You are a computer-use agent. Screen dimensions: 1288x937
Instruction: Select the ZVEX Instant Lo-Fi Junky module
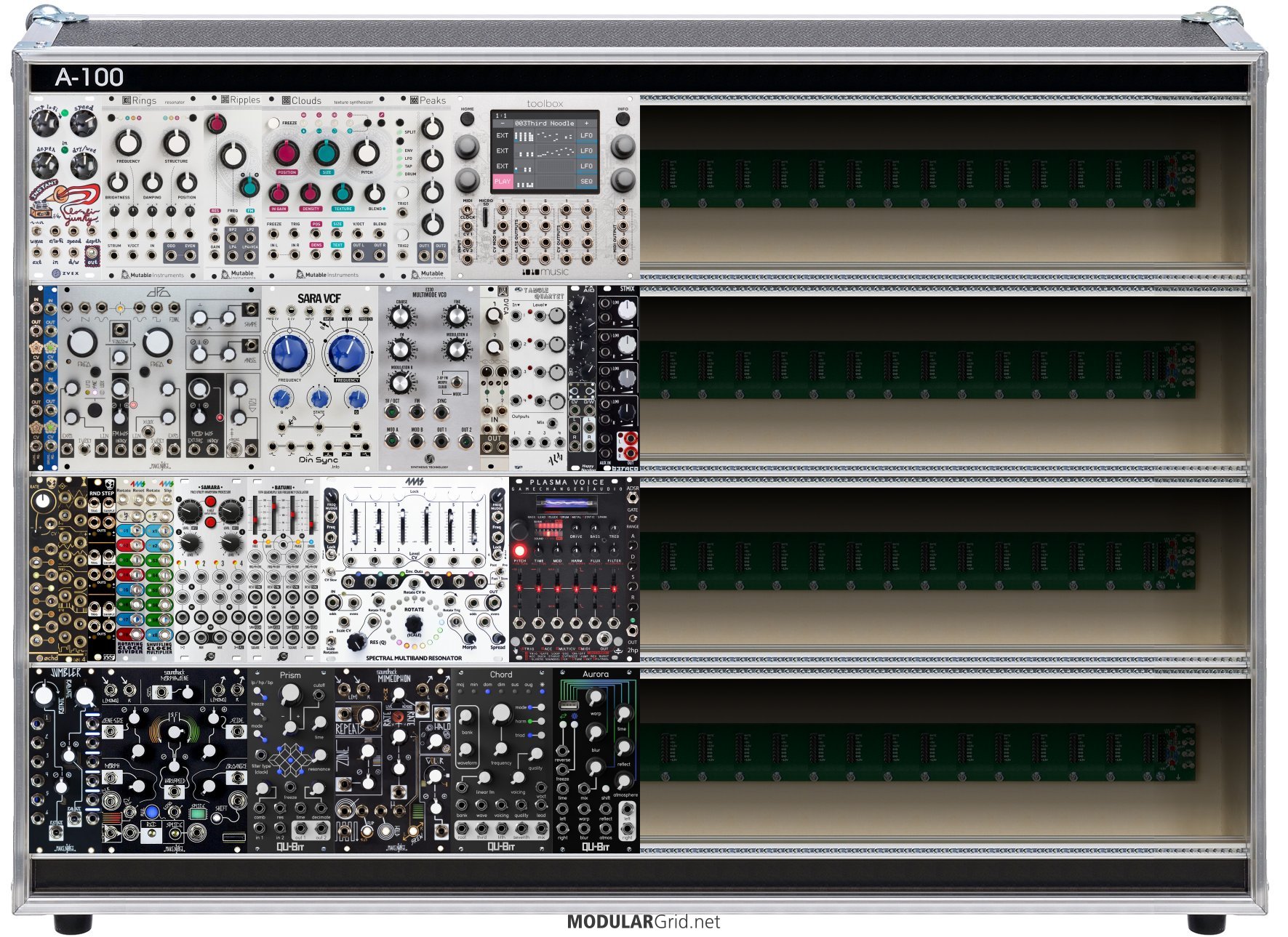[x=65, y=188]
